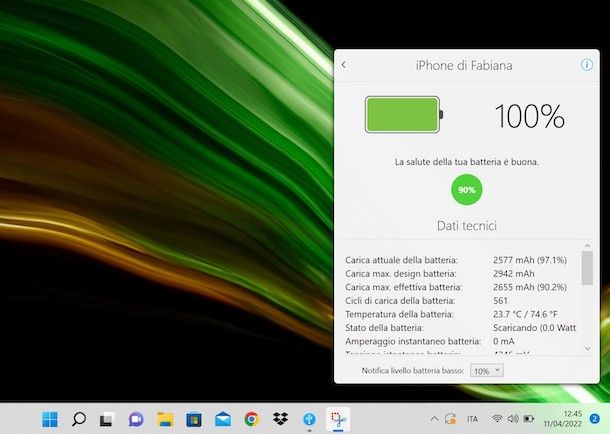Screen dimensions: 610x434
Task: Click the amperage value '0 mA'
Action: tap(503, 341)
